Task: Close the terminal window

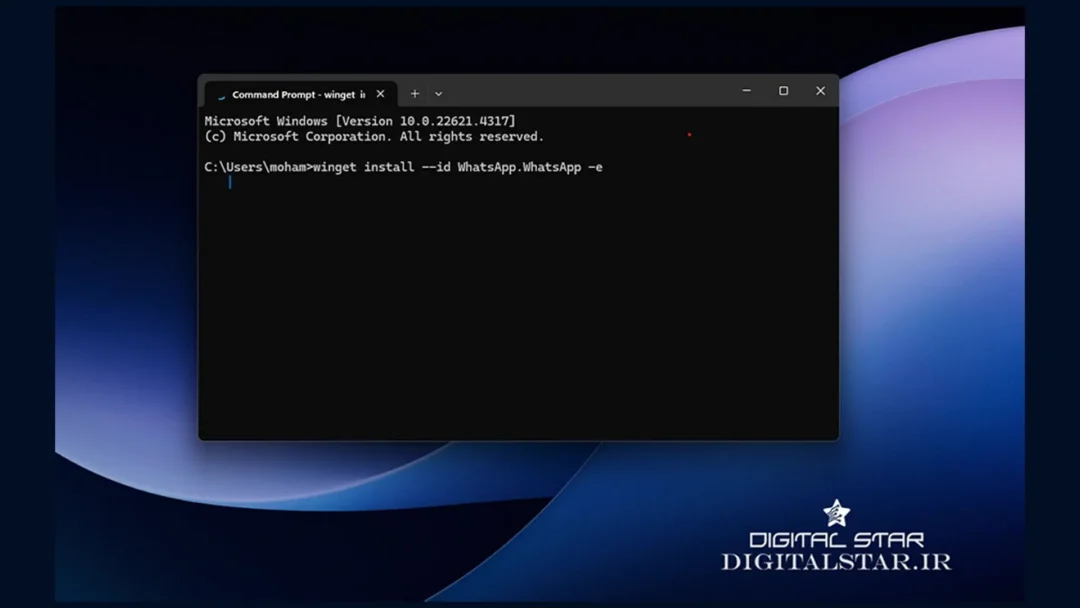Action: click(x=820, y=91)
